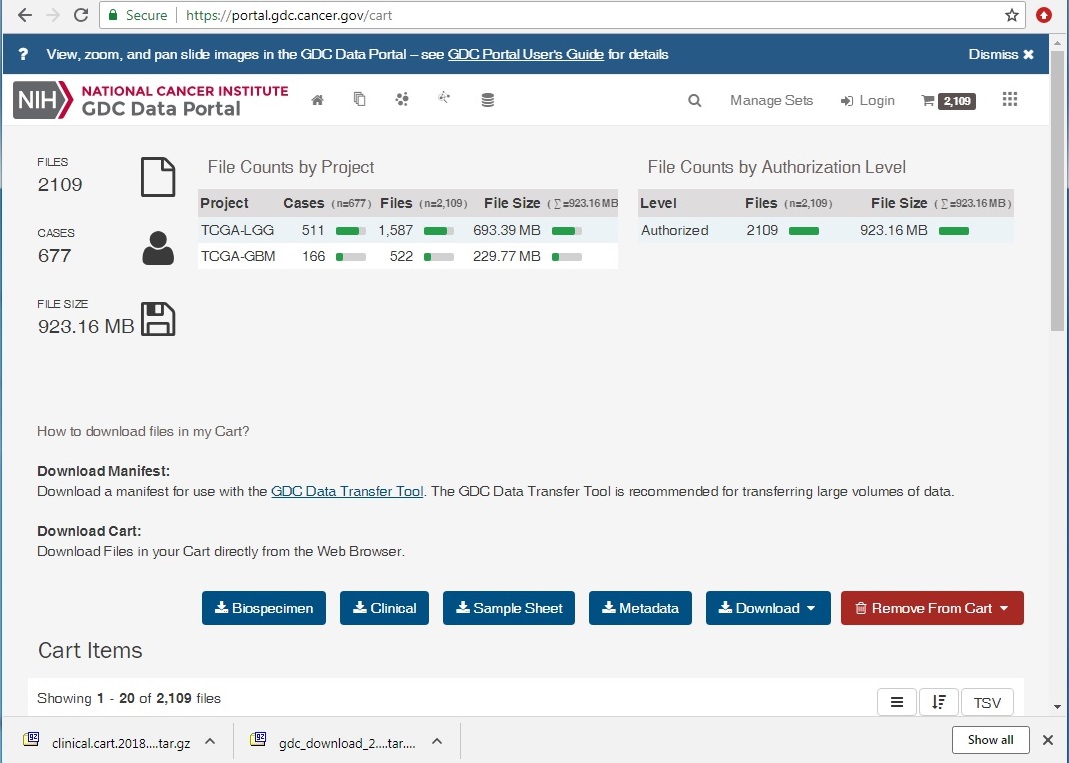Open the Projects page icon
The image size is (1069, 763).
coord(359,100)
